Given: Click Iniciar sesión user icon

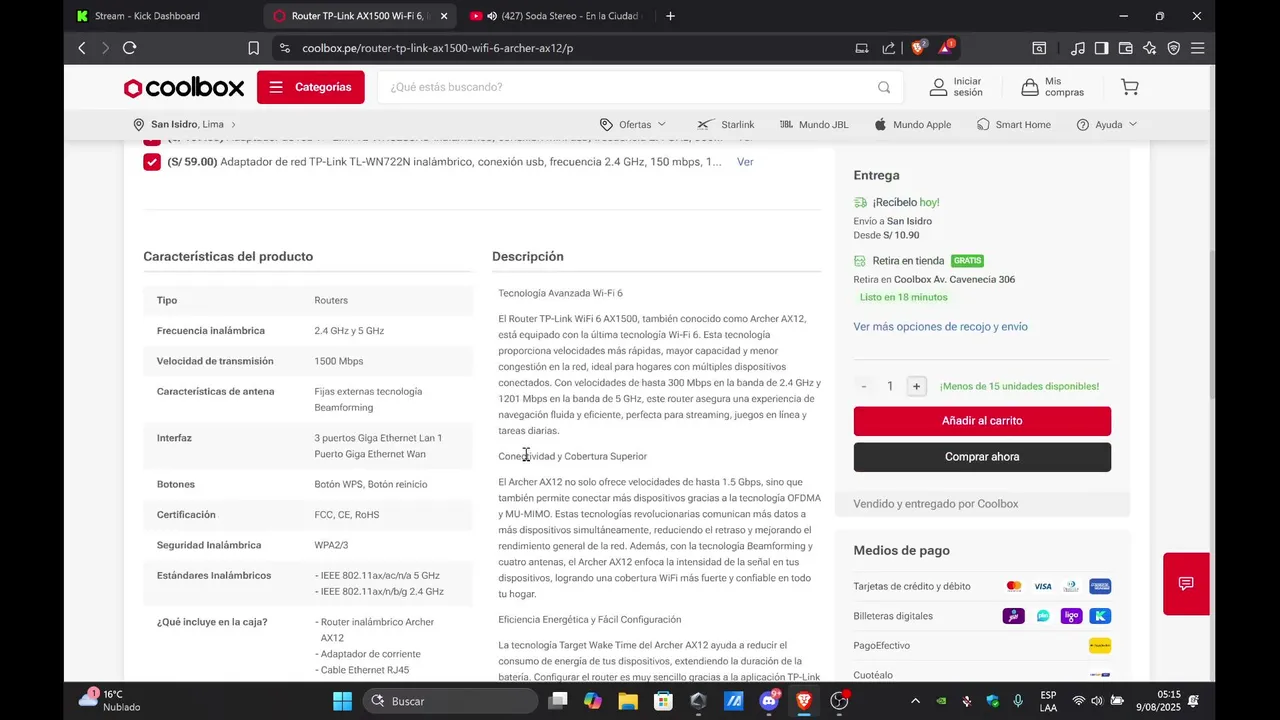Looking at the screenshot, I should click(x=938, y=87).
